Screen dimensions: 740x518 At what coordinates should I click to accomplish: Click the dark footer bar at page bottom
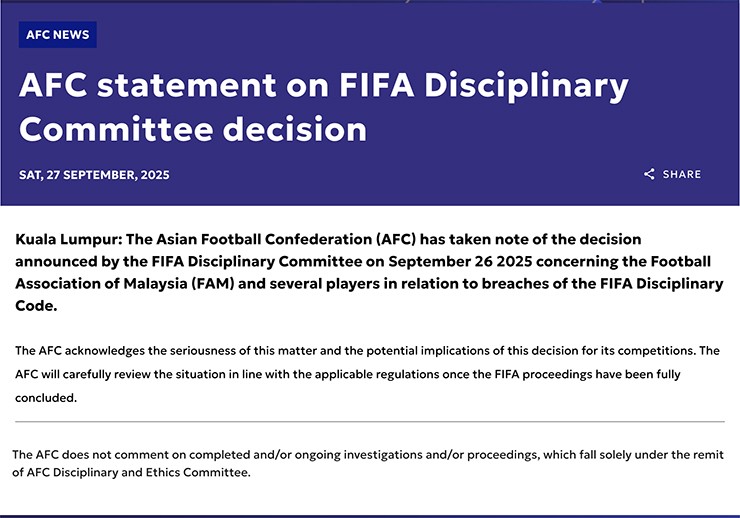click(x=370, y=516)
